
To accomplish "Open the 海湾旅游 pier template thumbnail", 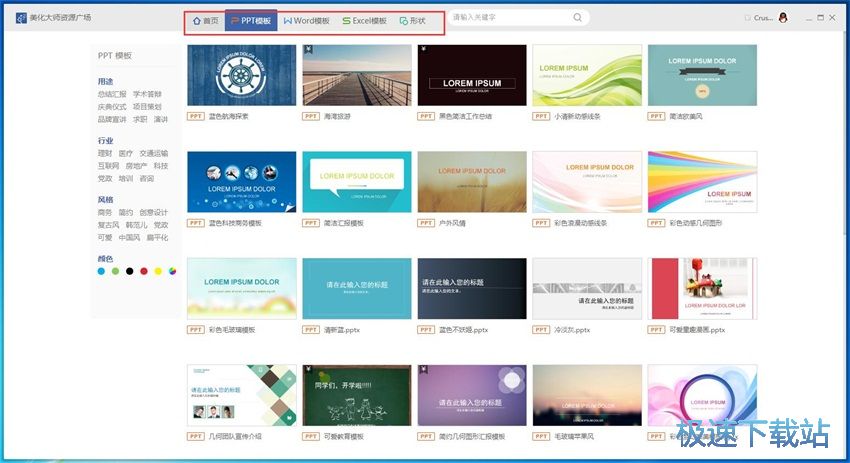I will click(357, 75).
